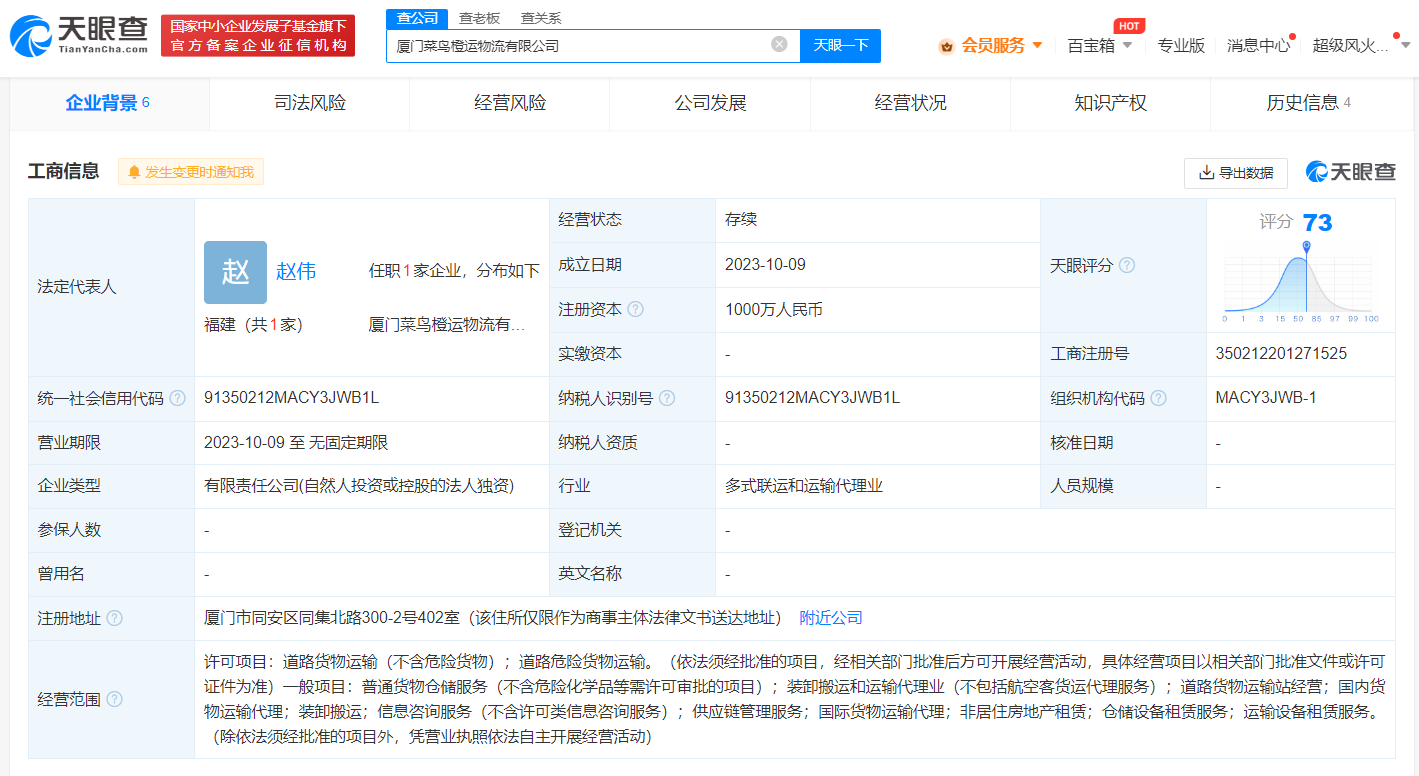Select registration number 350212201271525
The height and width of the screenshot is (776, 1419).
click(1281, 353)
